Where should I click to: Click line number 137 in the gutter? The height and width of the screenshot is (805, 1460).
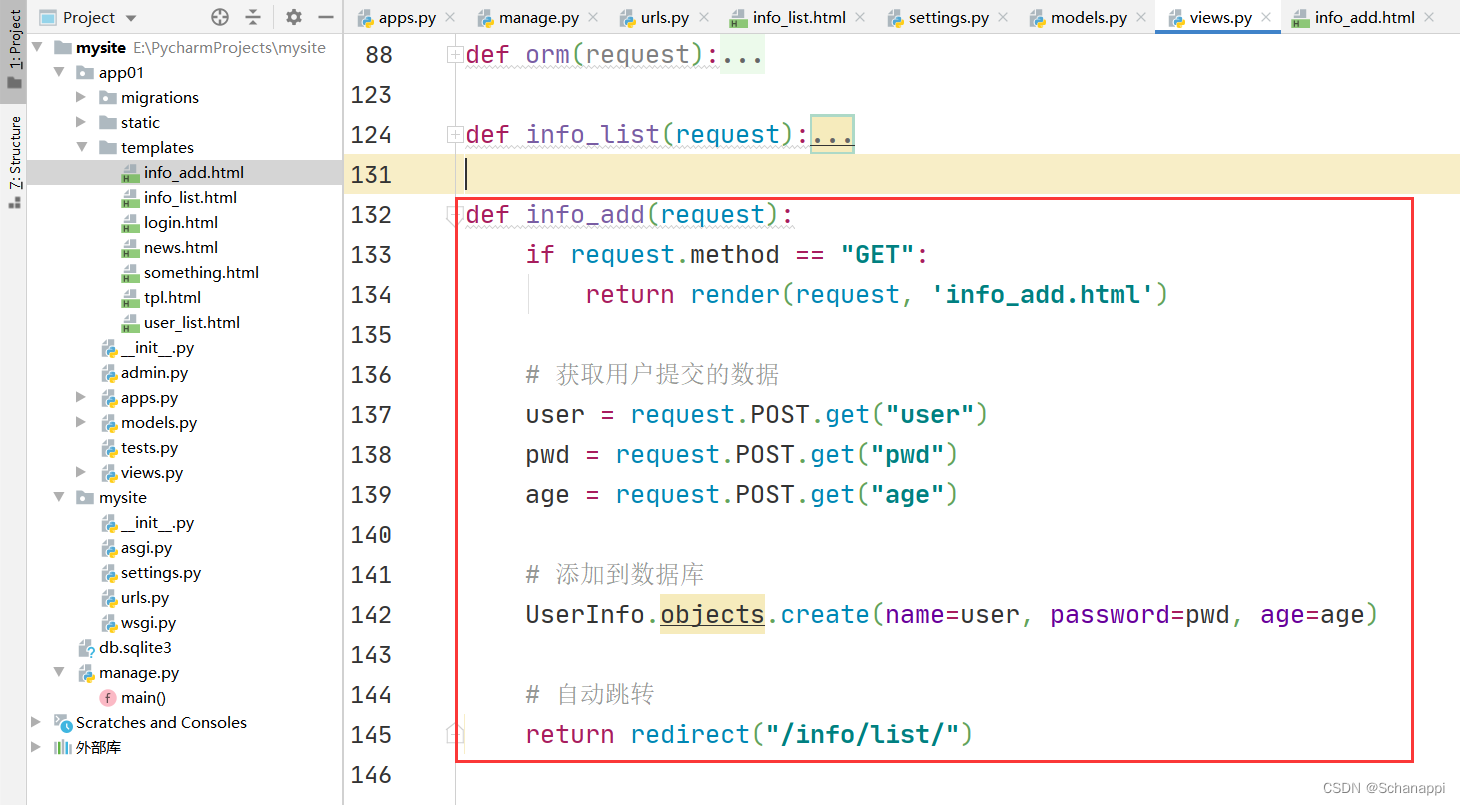tap(371, 414)
